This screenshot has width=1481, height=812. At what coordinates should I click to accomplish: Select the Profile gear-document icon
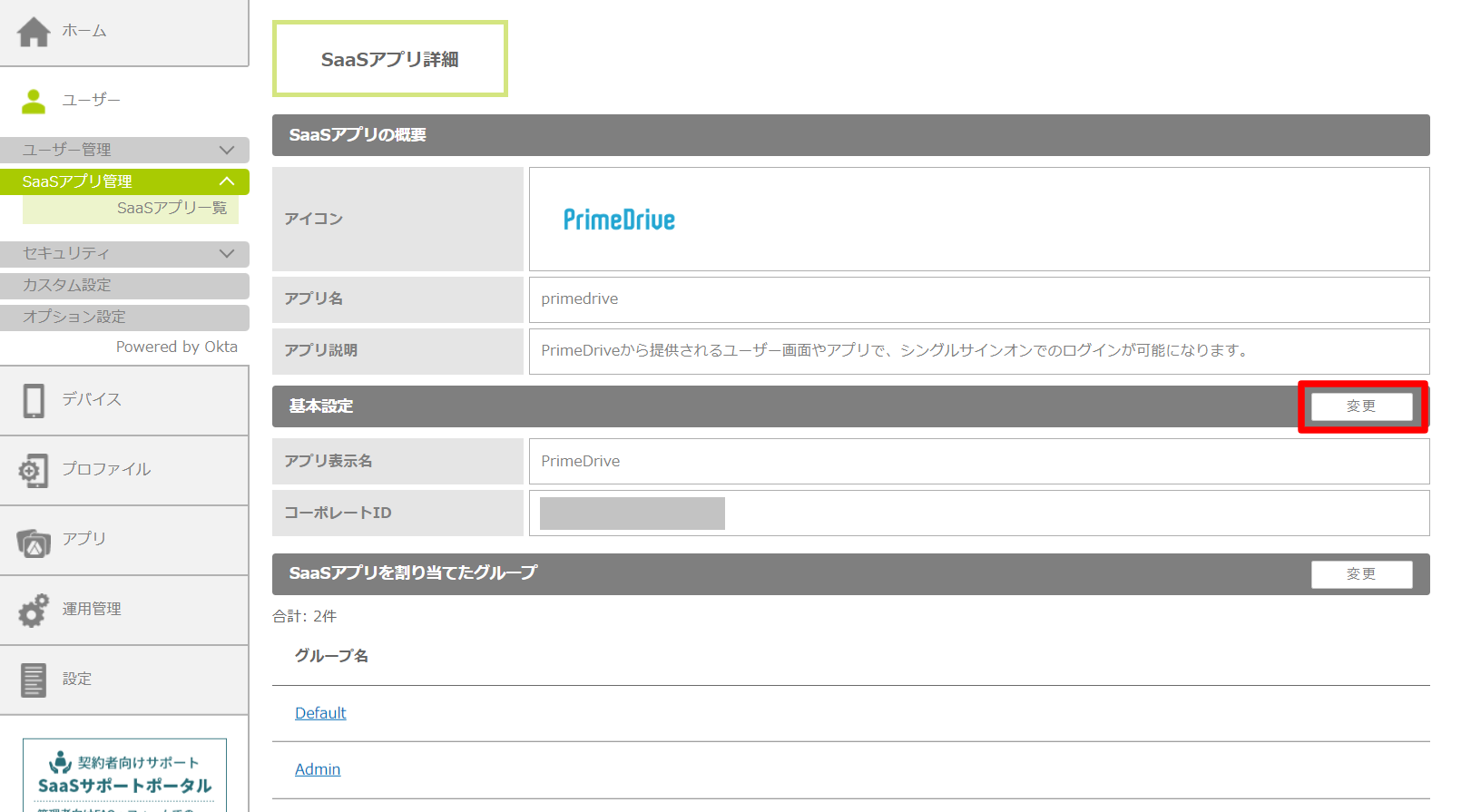coord(34,470)
